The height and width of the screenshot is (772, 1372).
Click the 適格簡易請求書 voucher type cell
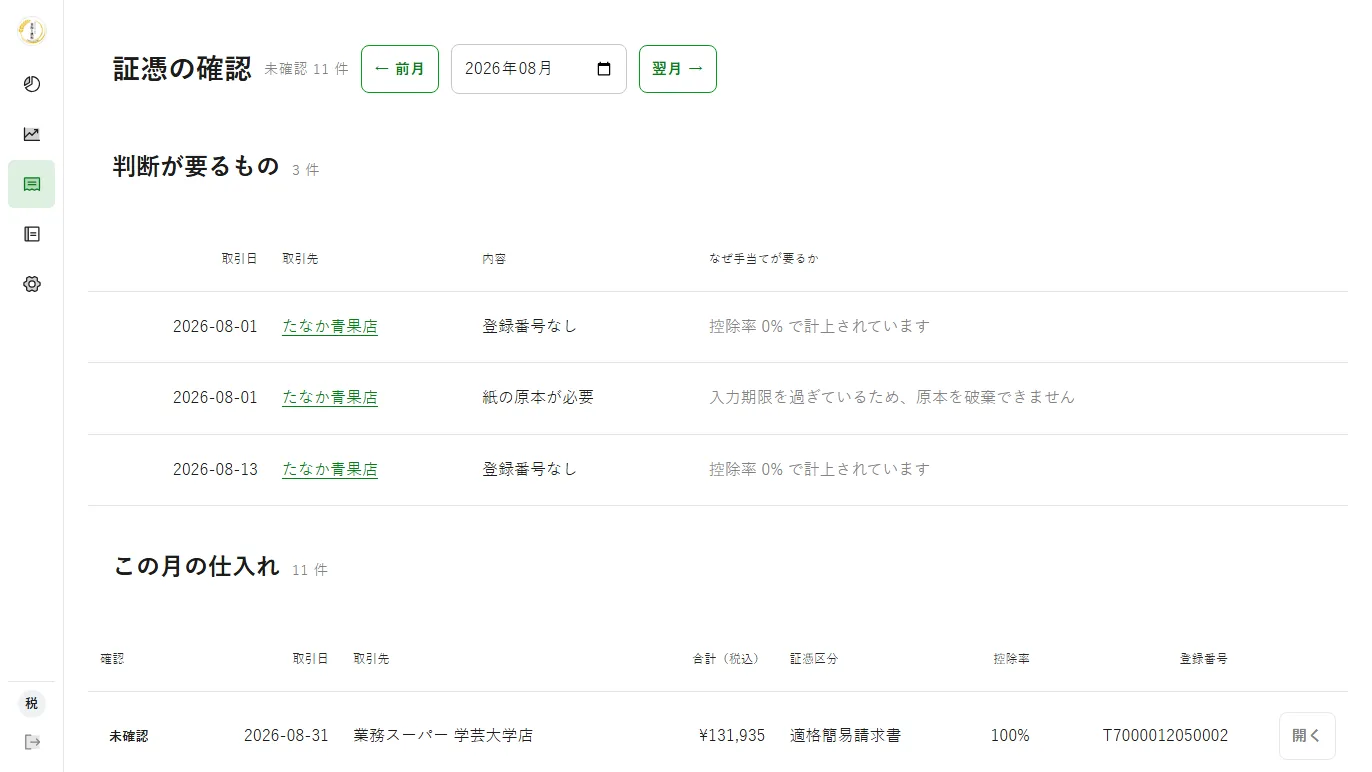845,736
